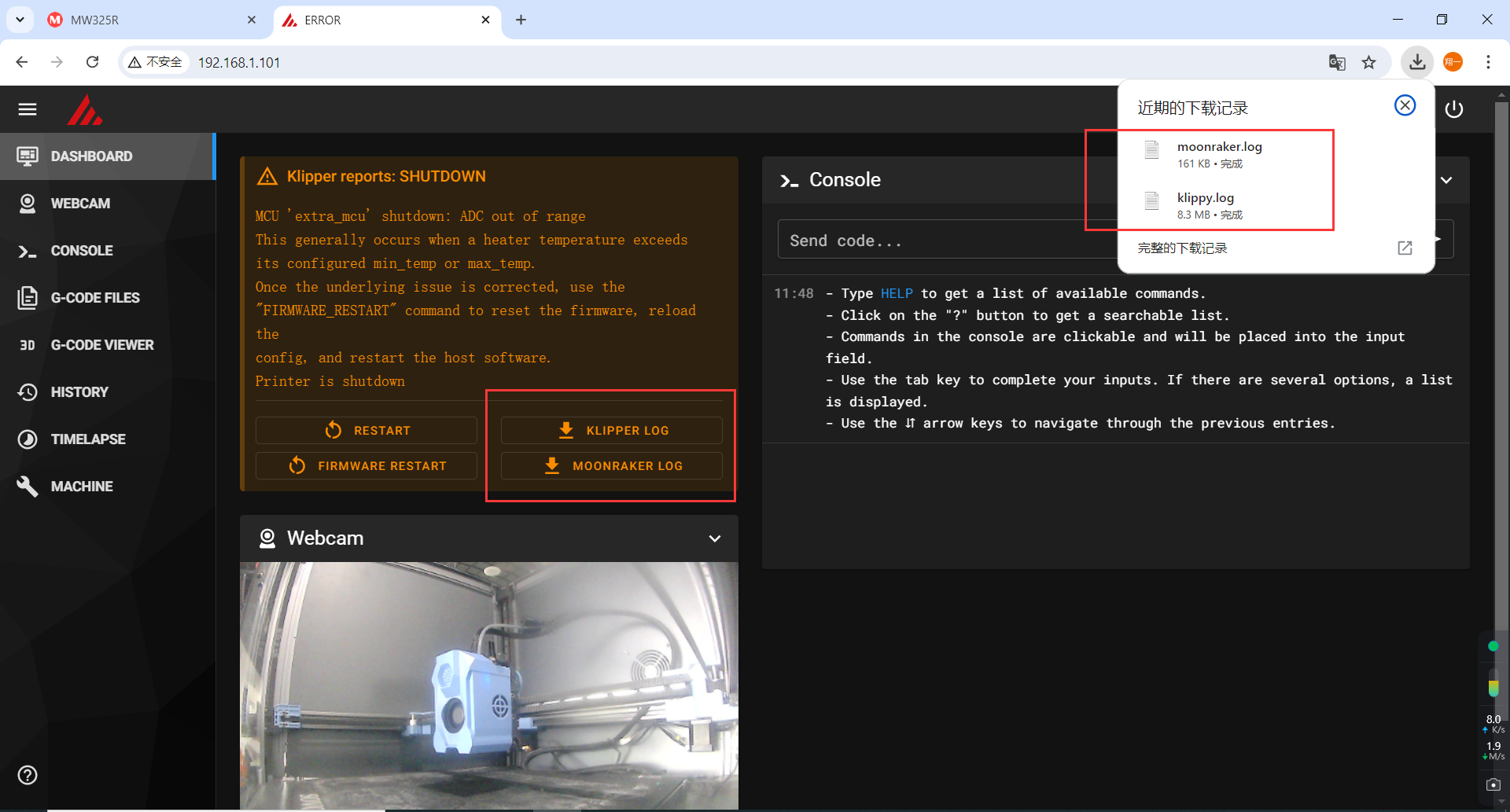Open the browser tab search dropdown arrow
This screenshot has width=1510, height=812.
pos(20,20)
